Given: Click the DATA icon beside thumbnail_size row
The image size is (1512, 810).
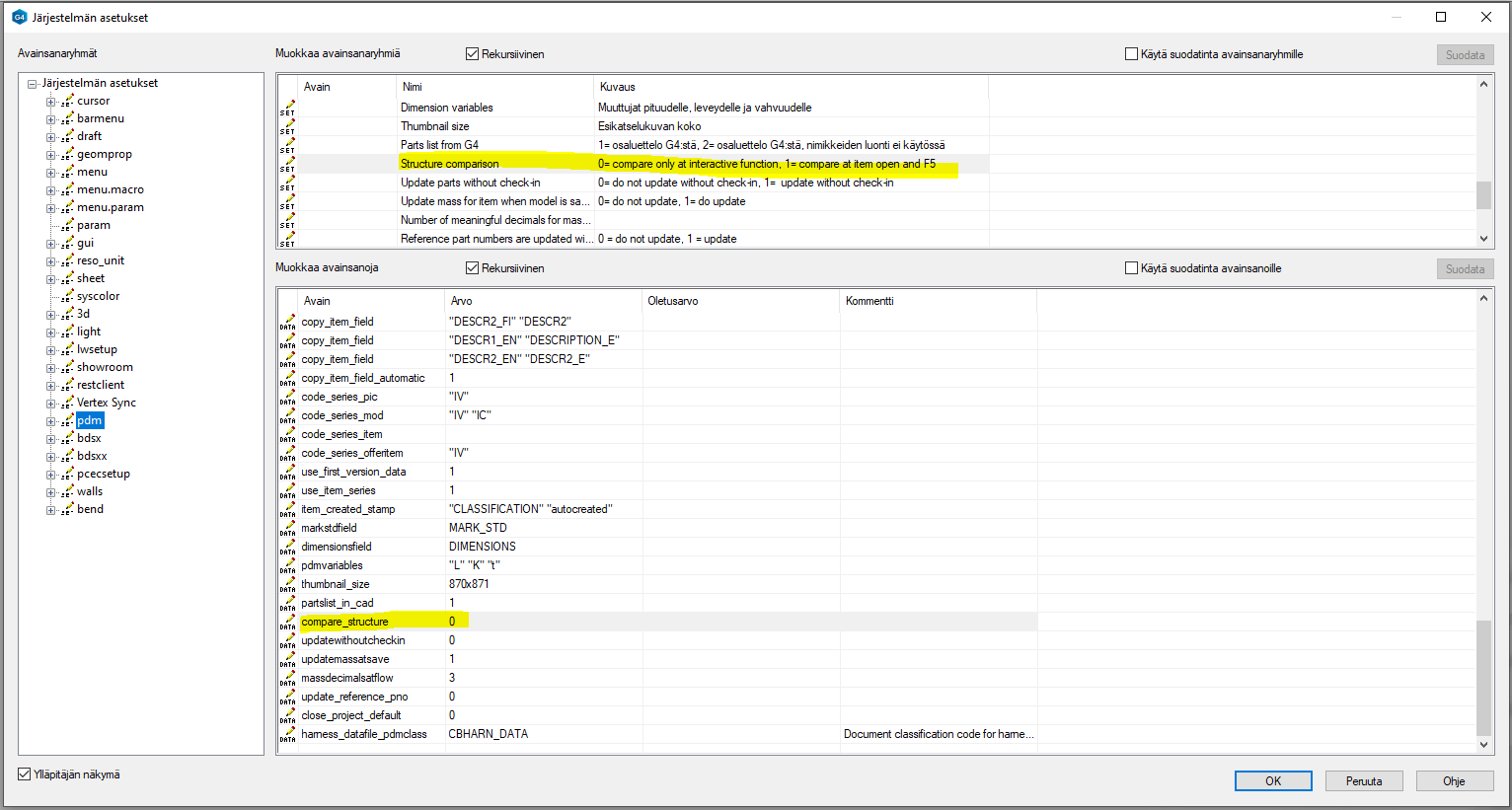Looking at the screenshot, I should [287, 585].
